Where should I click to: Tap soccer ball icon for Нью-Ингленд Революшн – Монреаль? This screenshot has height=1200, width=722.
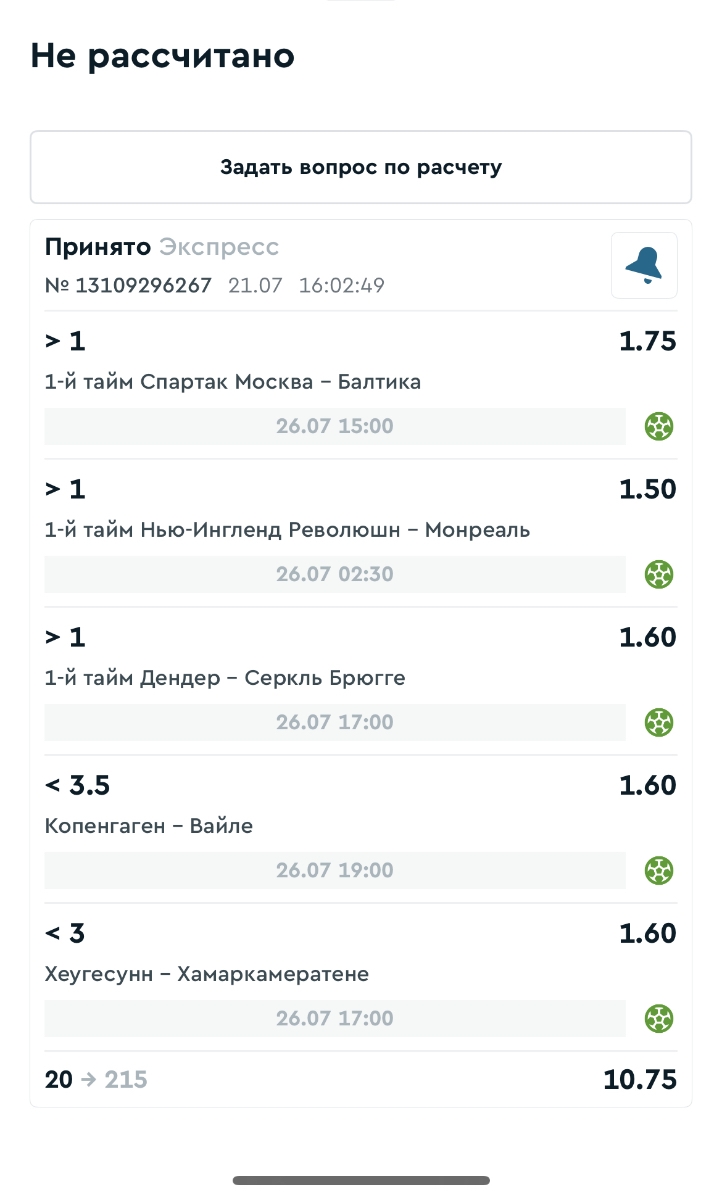click(x=658, y=575)
